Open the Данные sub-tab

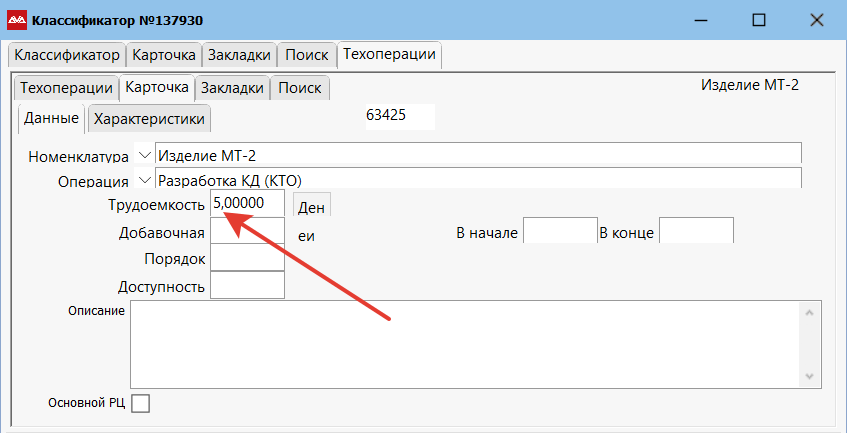pyautogui.click(x=51, y=118)
